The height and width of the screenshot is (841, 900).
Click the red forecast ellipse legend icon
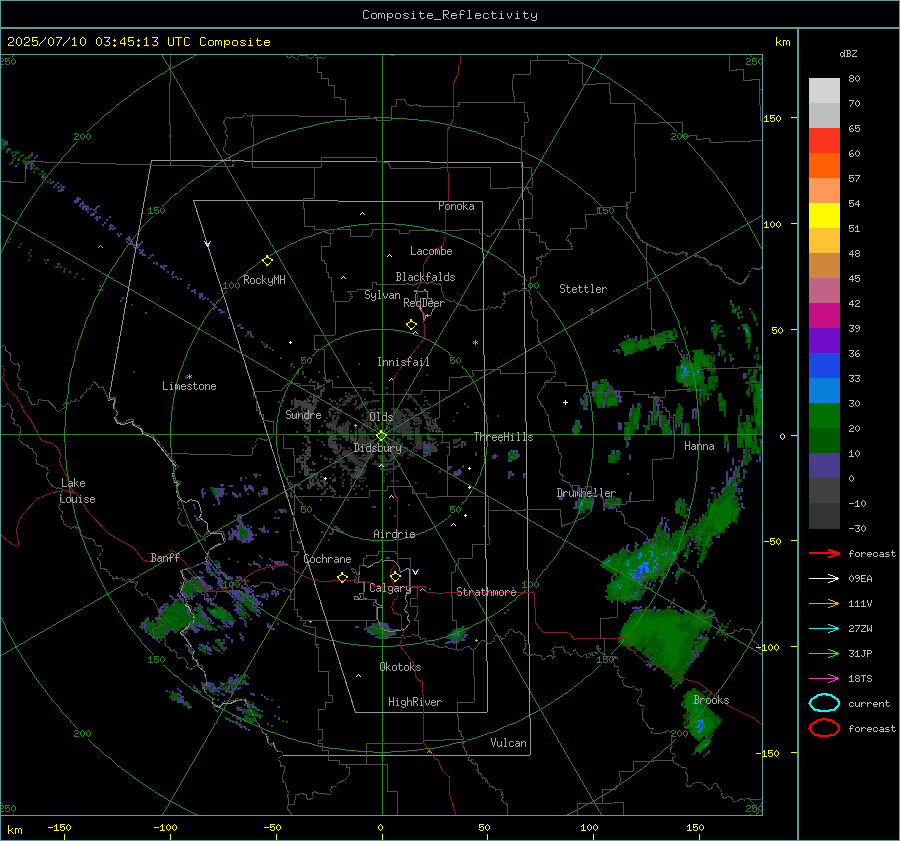point(824,728)
